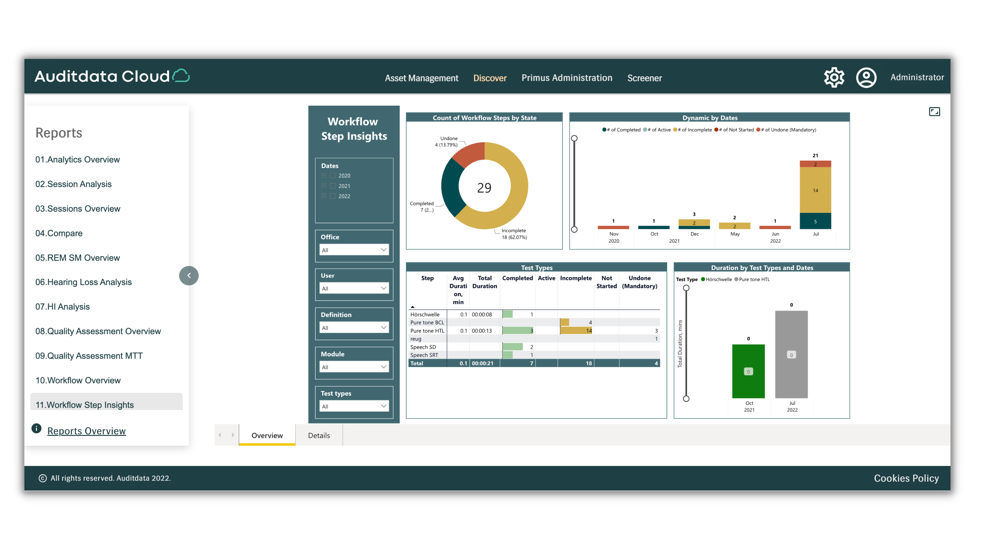Collapse the Reports sidebar with arrow button
This screenshot has height=558, width=992.
tap(189, 275)
